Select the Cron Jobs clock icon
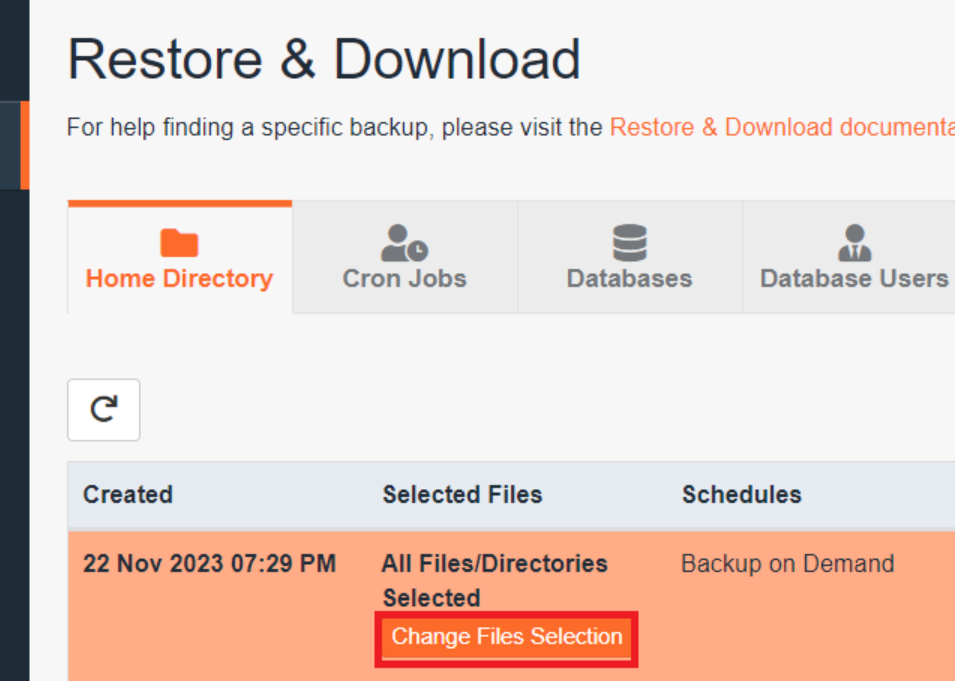This screenshot has height=681, width=955. pyautogui.click(x=404, y=240)
